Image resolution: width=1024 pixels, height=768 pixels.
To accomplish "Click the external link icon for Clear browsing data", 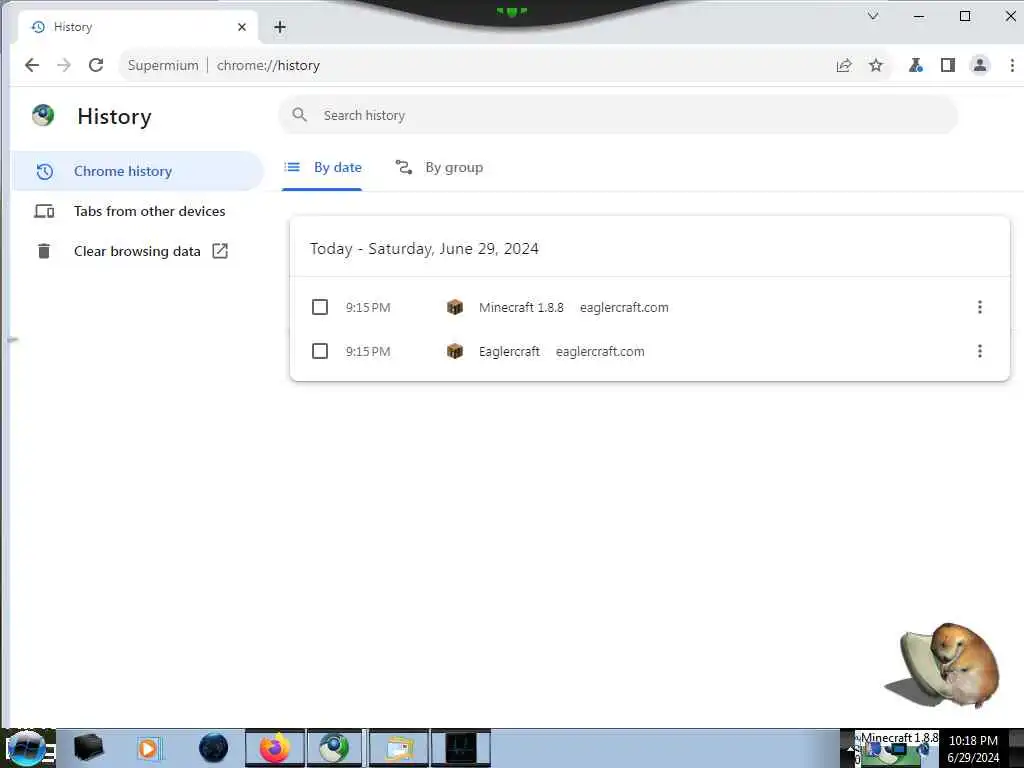I will click(220, 251).
